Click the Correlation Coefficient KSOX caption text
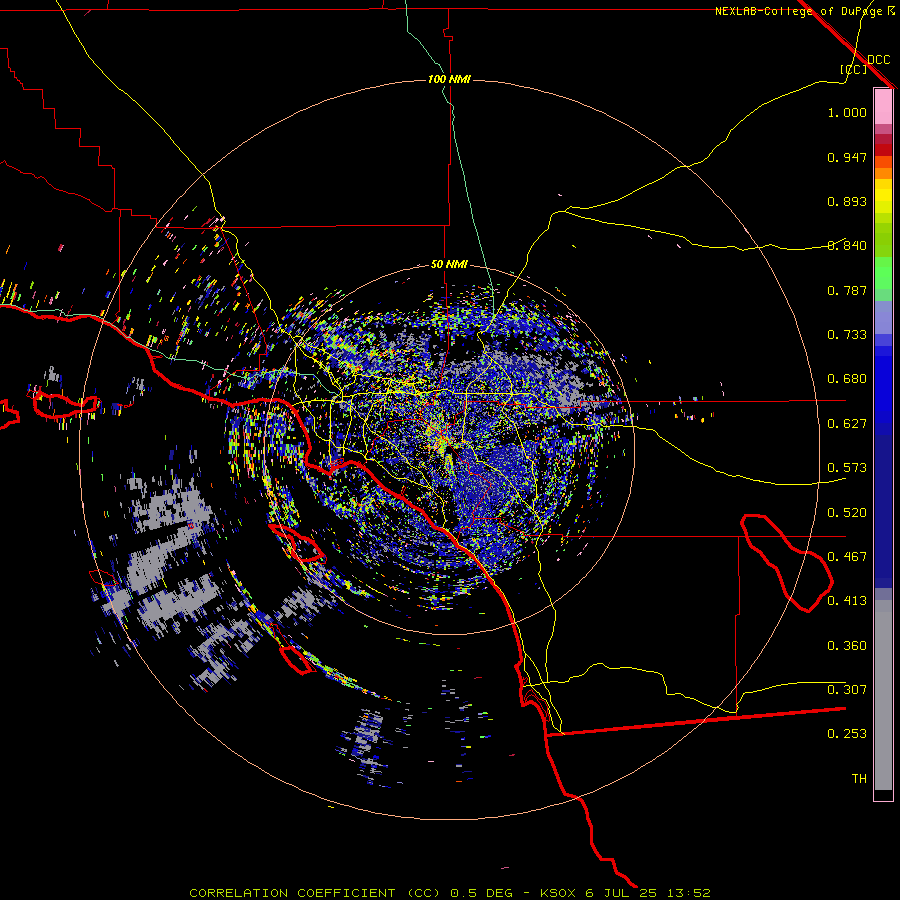Viewport: 900px width, 900px height. click(x=449, y=893)
